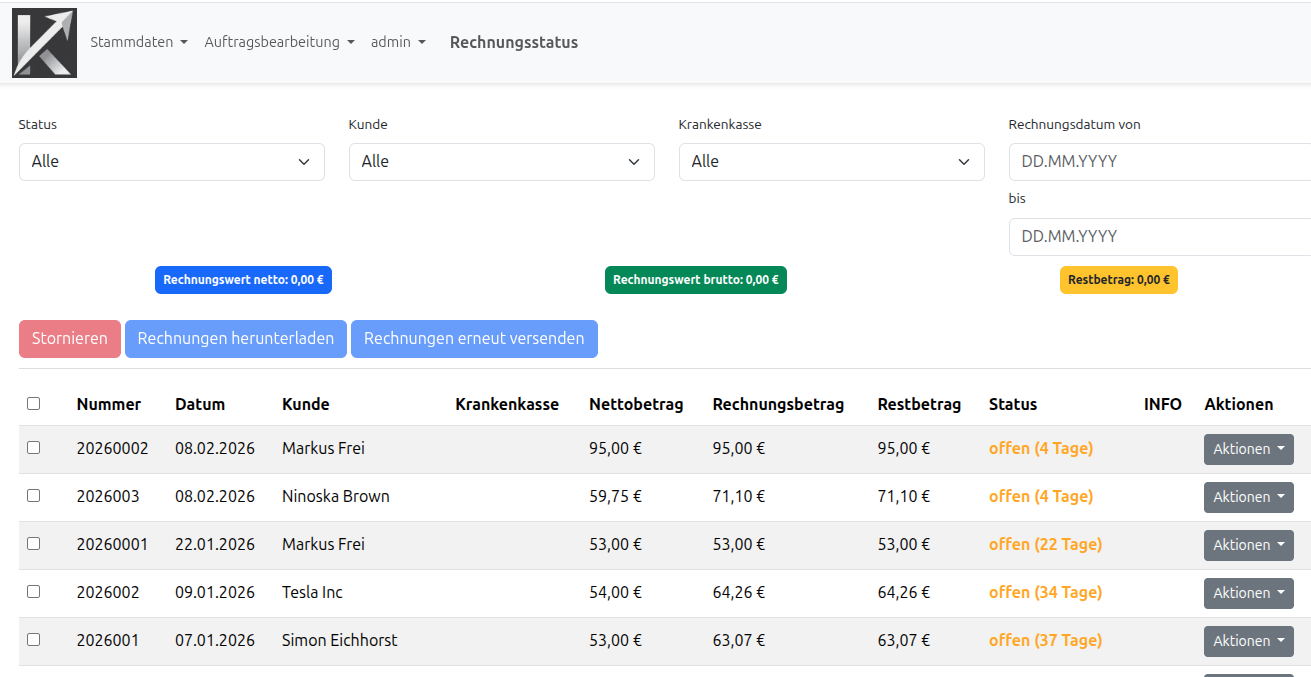Open Aktionen dropdown for invoice 20260001
1311x677 pixels.
pos(1248,545)
